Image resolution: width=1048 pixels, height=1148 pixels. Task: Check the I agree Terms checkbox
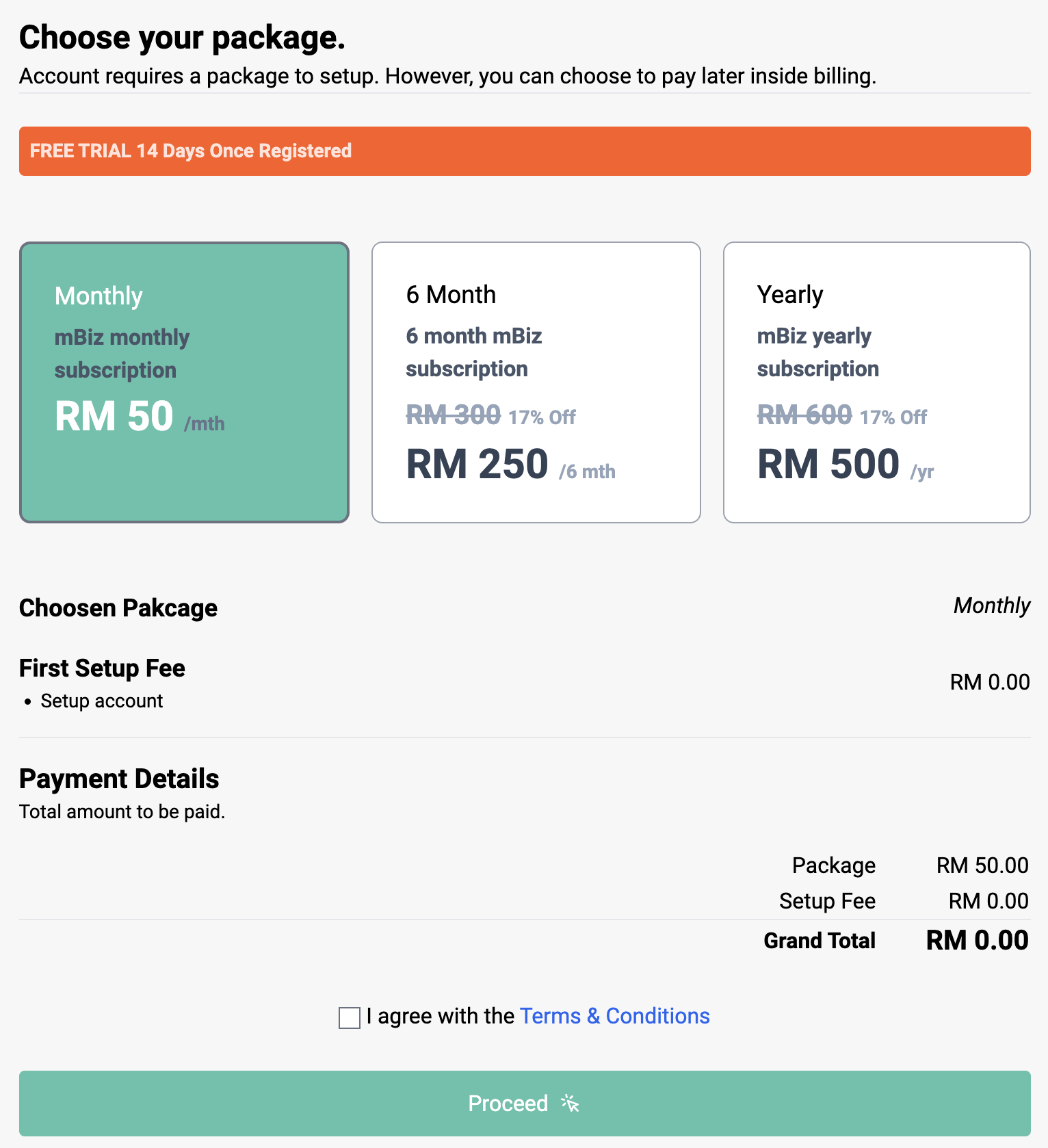(349, 1017)
